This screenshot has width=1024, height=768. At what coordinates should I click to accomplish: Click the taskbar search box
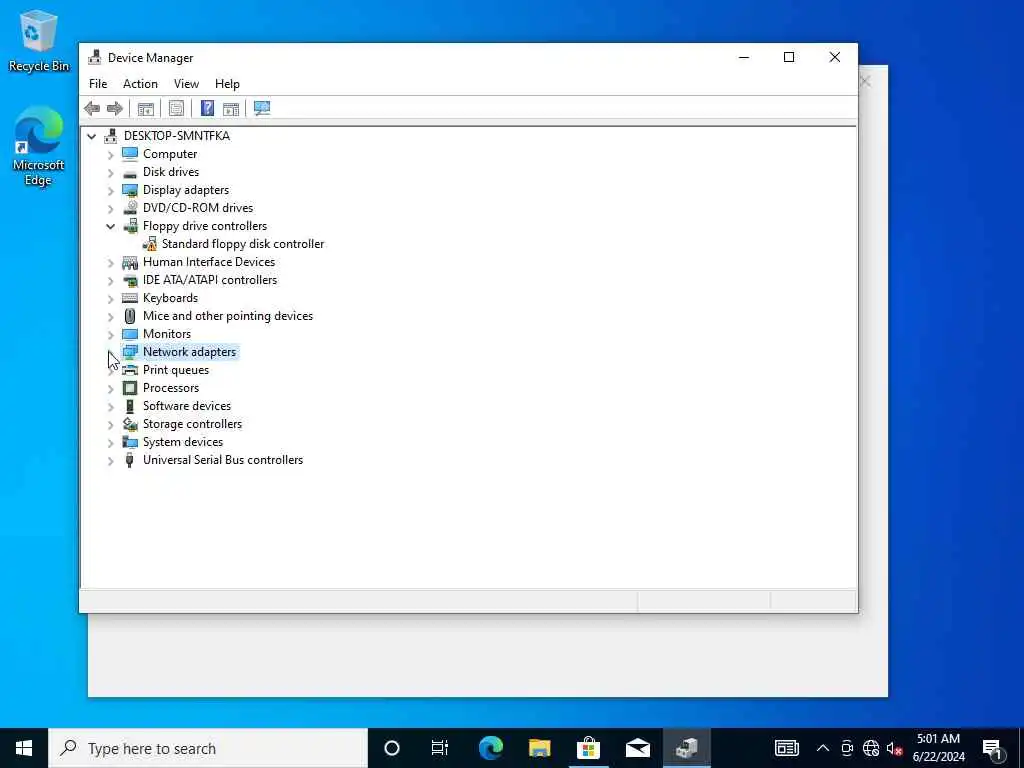point(208,748)
